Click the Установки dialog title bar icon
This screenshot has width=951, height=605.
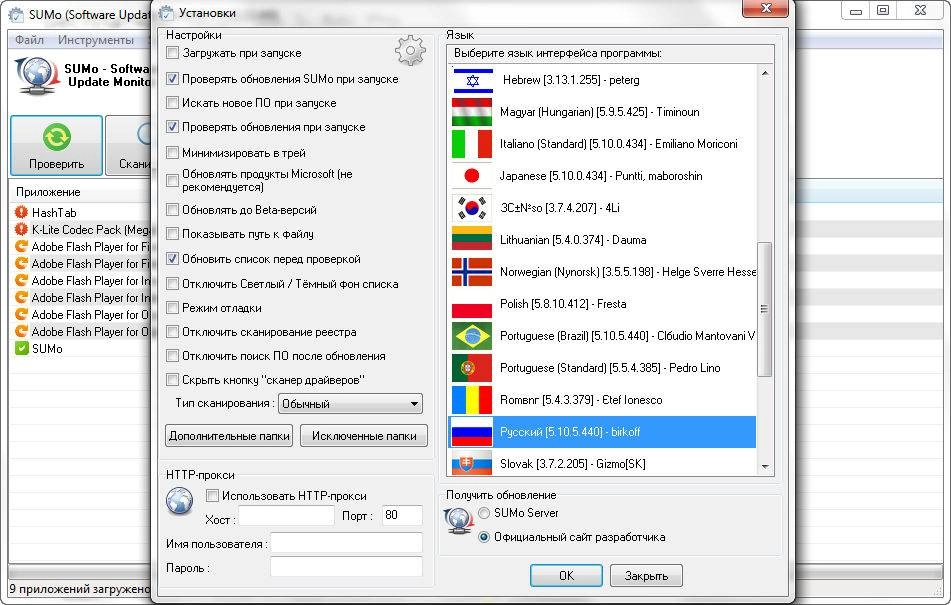click(166, 13)
